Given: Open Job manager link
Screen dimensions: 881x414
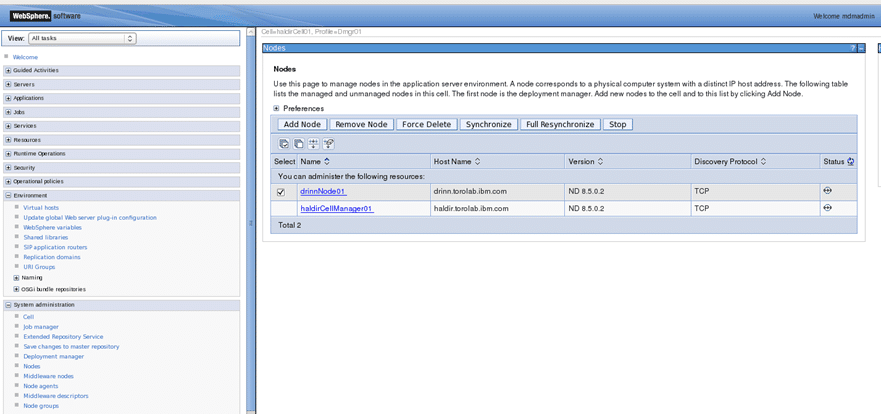Looking at the screenshot, I should [x=41, y=327].
